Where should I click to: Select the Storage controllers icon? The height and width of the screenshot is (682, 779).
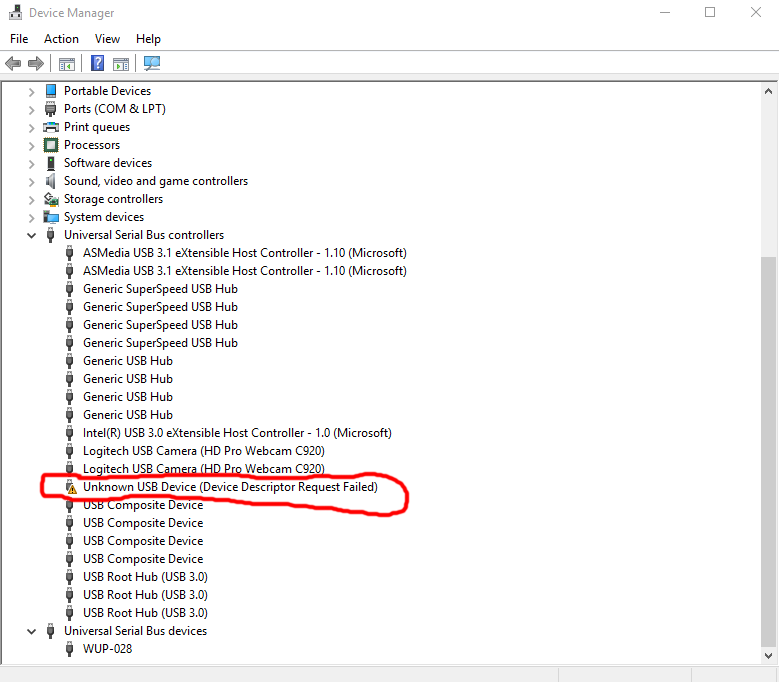(51, 199)
